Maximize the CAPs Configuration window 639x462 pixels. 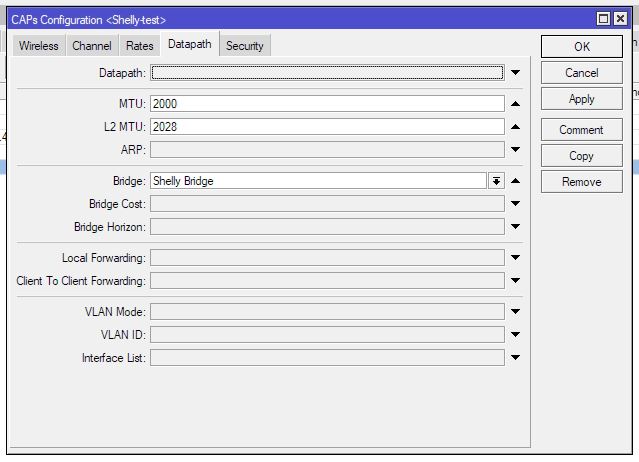click(x=604, y=19)
